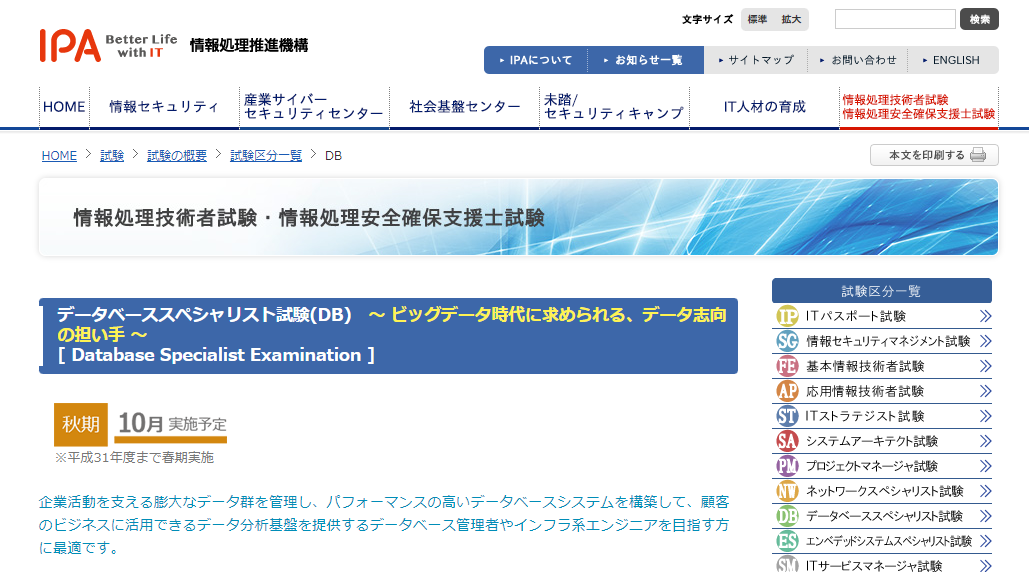Follow the 試験区分一覧 breadcrumb link
Image resolution: width=1029 pixels, height=572 pixels.
point(266,156)
